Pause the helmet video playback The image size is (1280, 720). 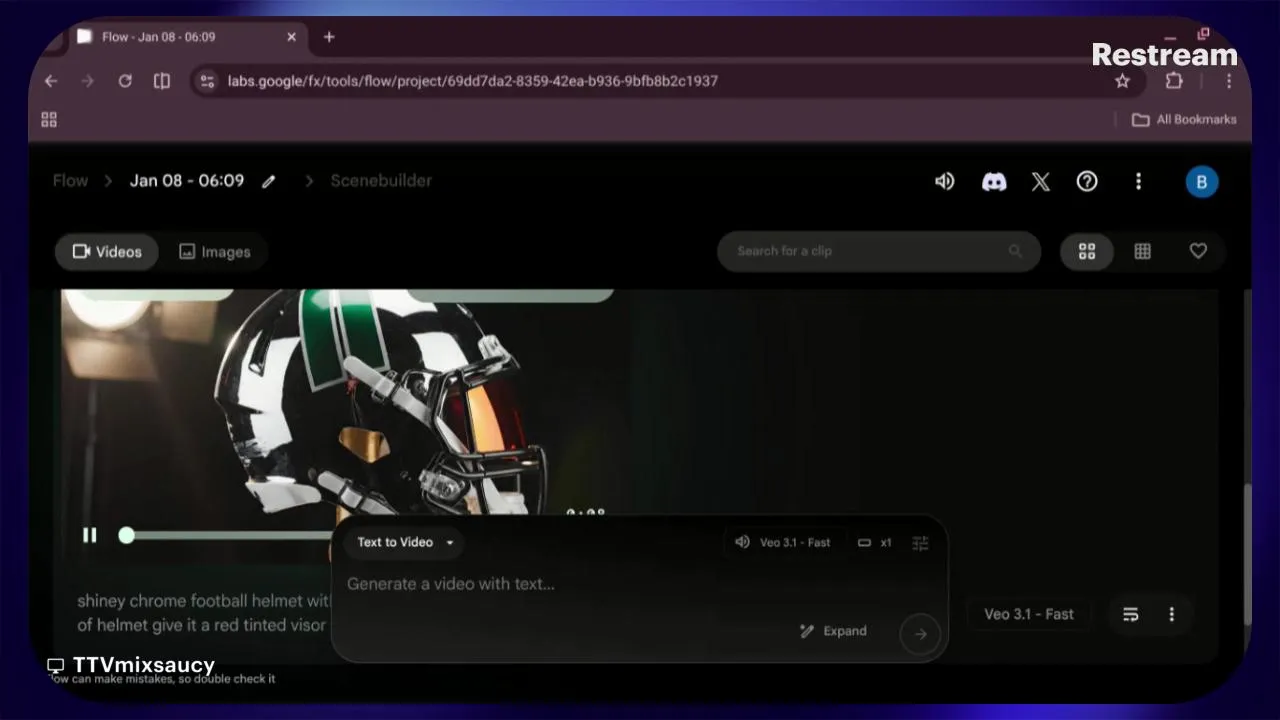[90, 535]
